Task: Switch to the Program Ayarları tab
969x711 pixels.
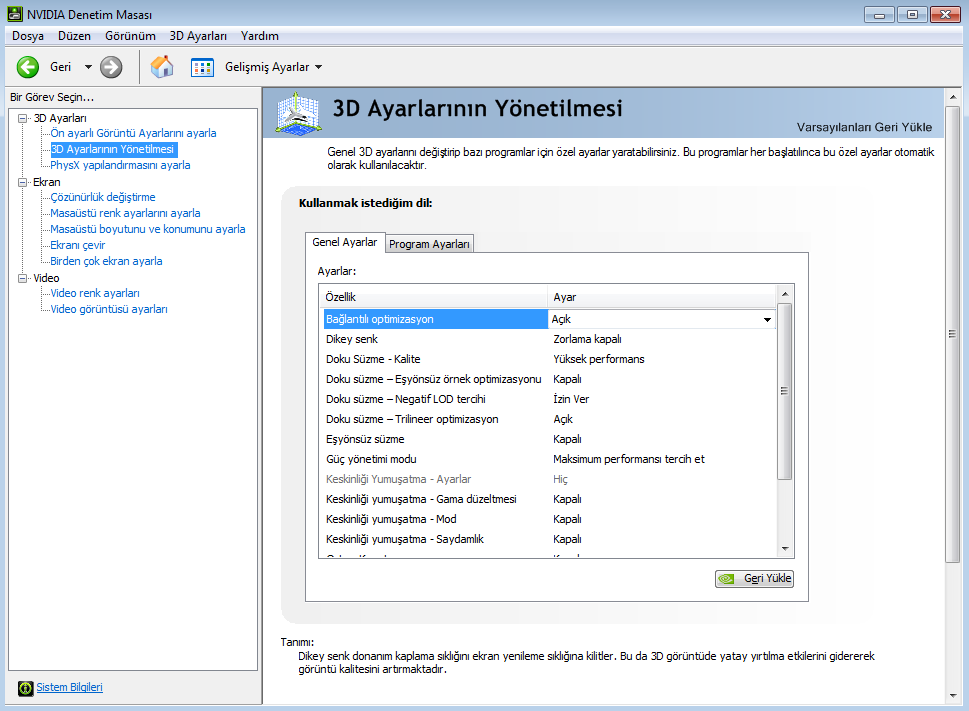Action: coord(429,244)
